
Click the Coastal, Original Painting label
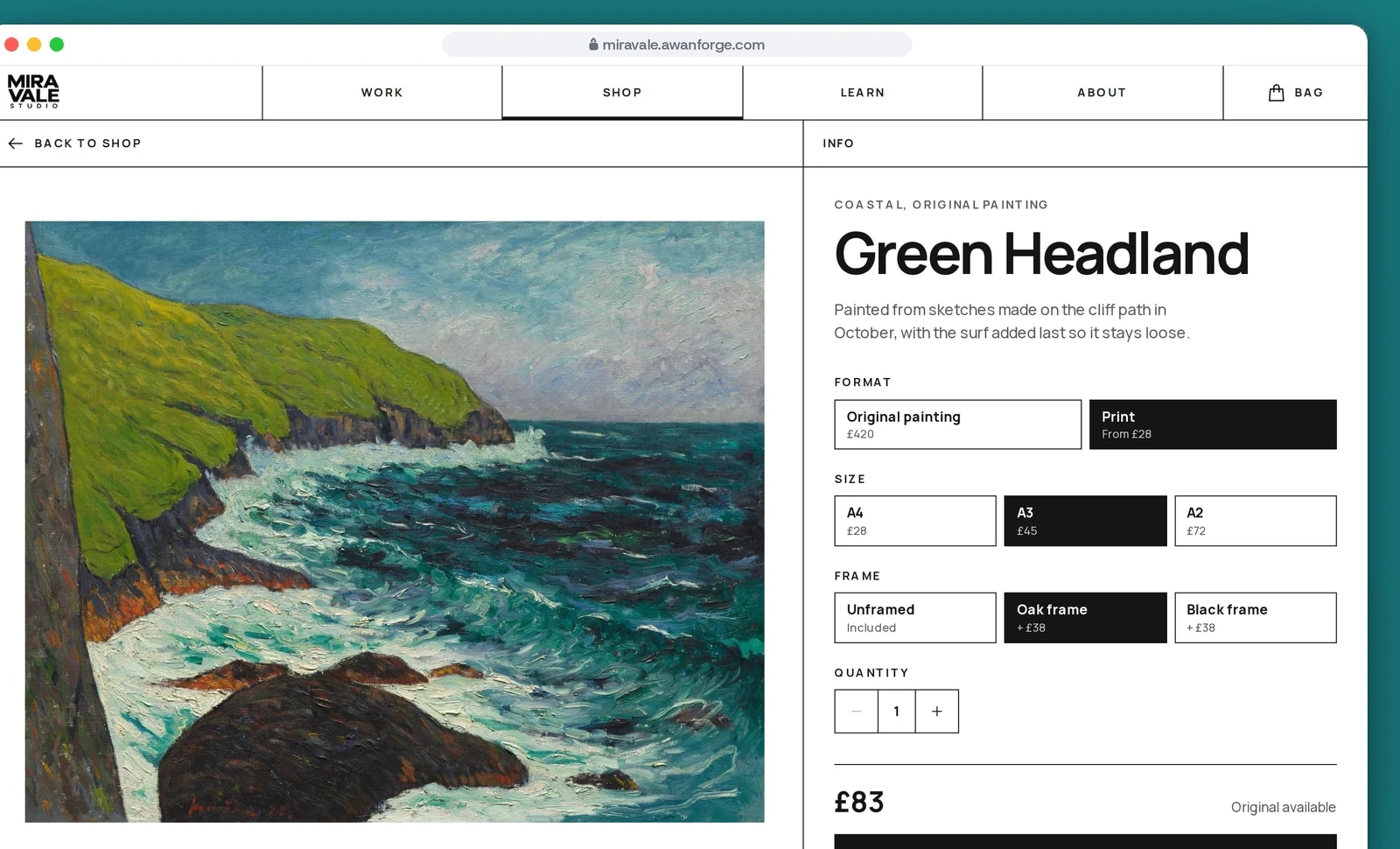[x=941, y=205]
